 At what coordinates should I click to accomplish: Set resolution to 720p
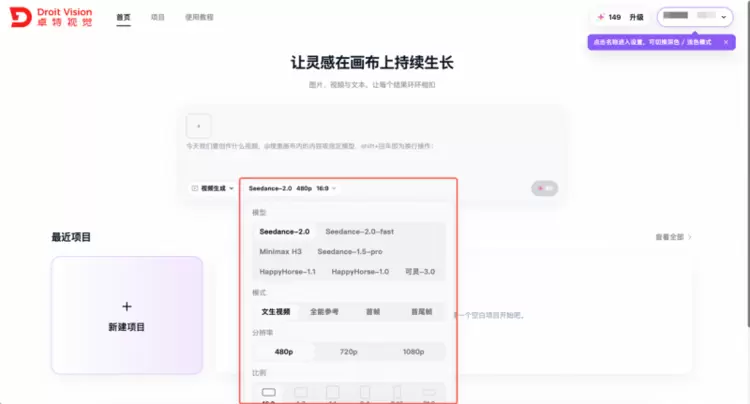point(349,352)
